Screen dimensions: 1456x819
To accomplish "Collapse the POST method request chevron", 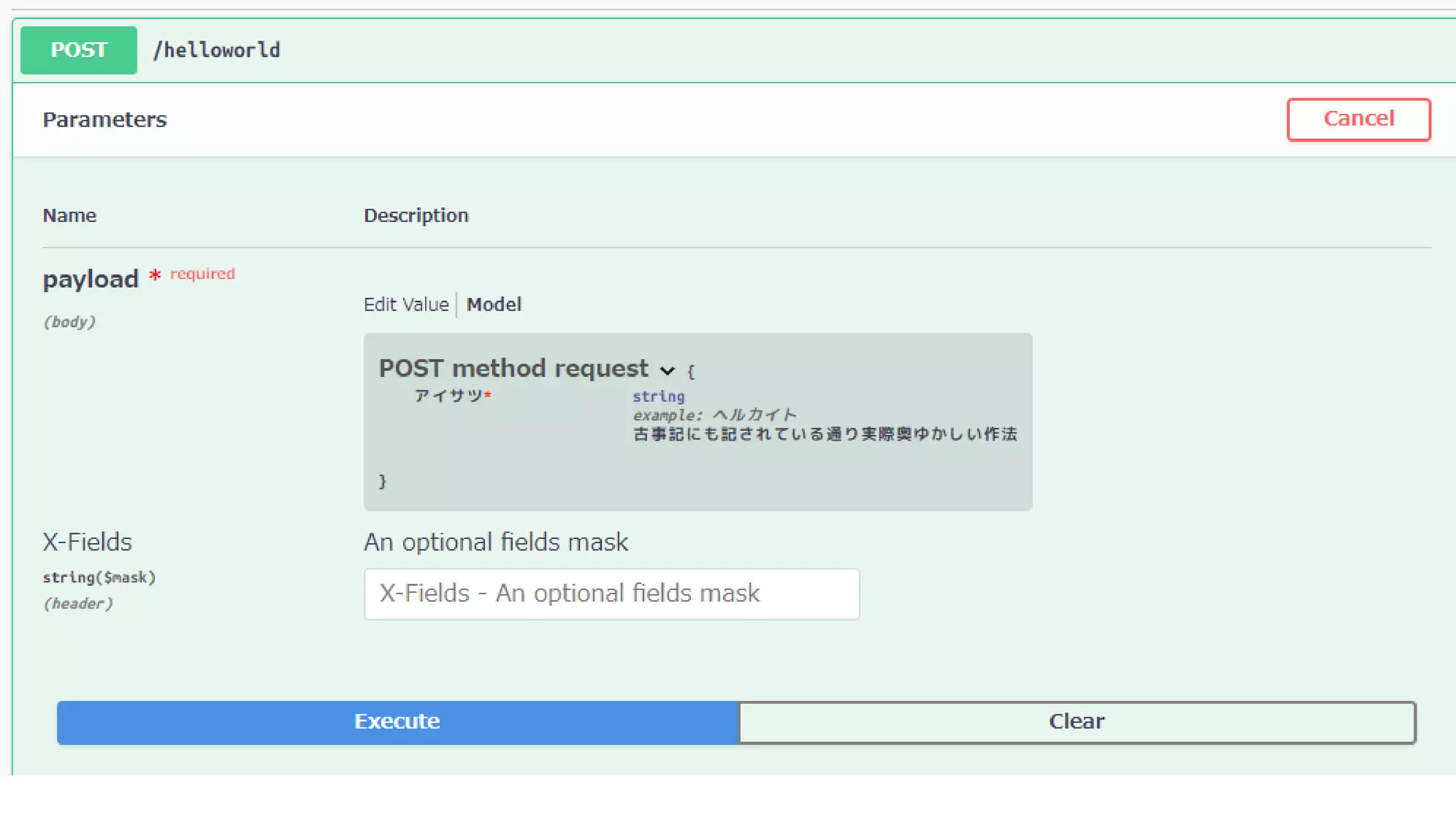I will (x=667, y=370).
